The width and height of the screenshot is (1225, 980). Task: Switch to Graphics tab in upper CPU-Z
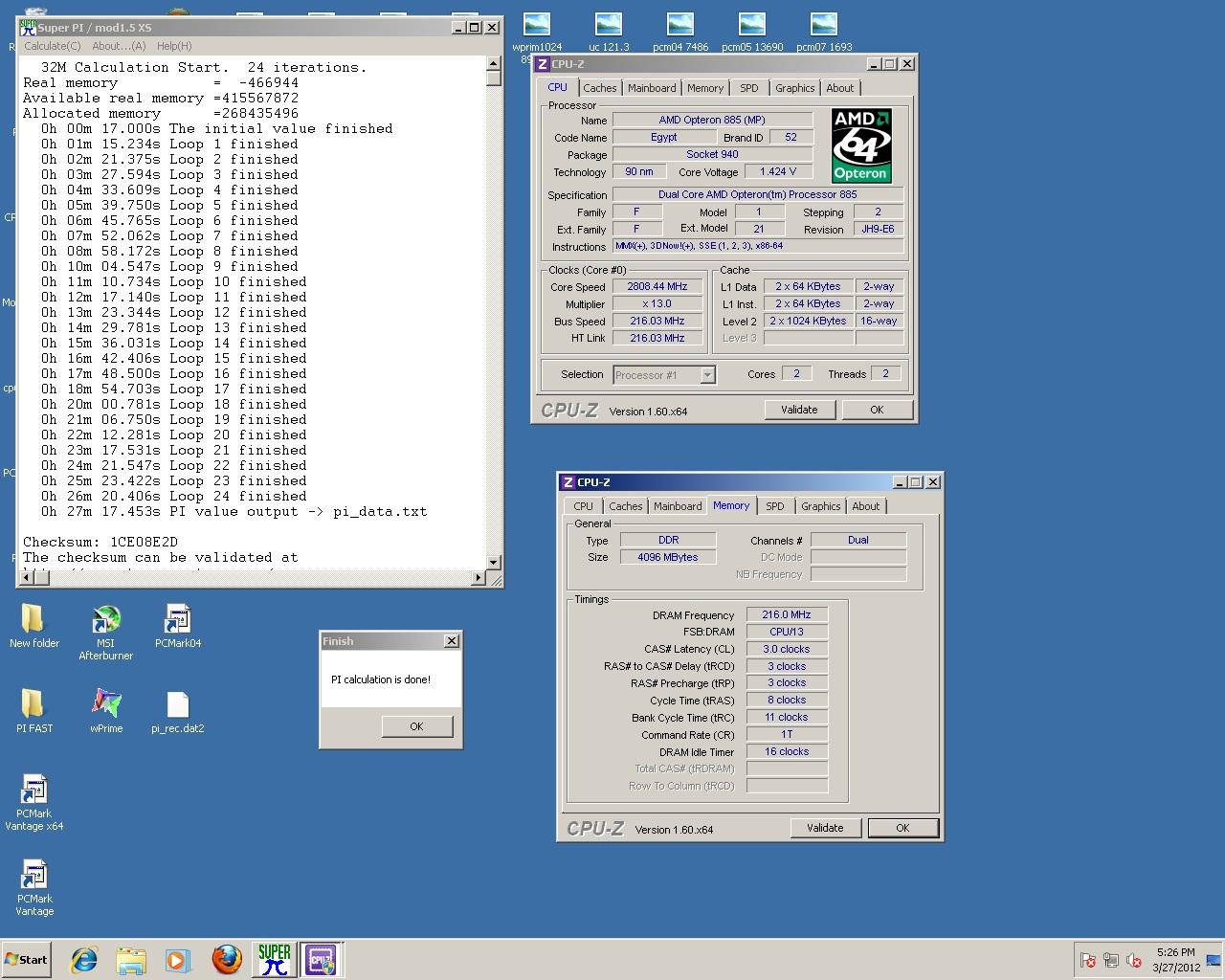(795, 88)
